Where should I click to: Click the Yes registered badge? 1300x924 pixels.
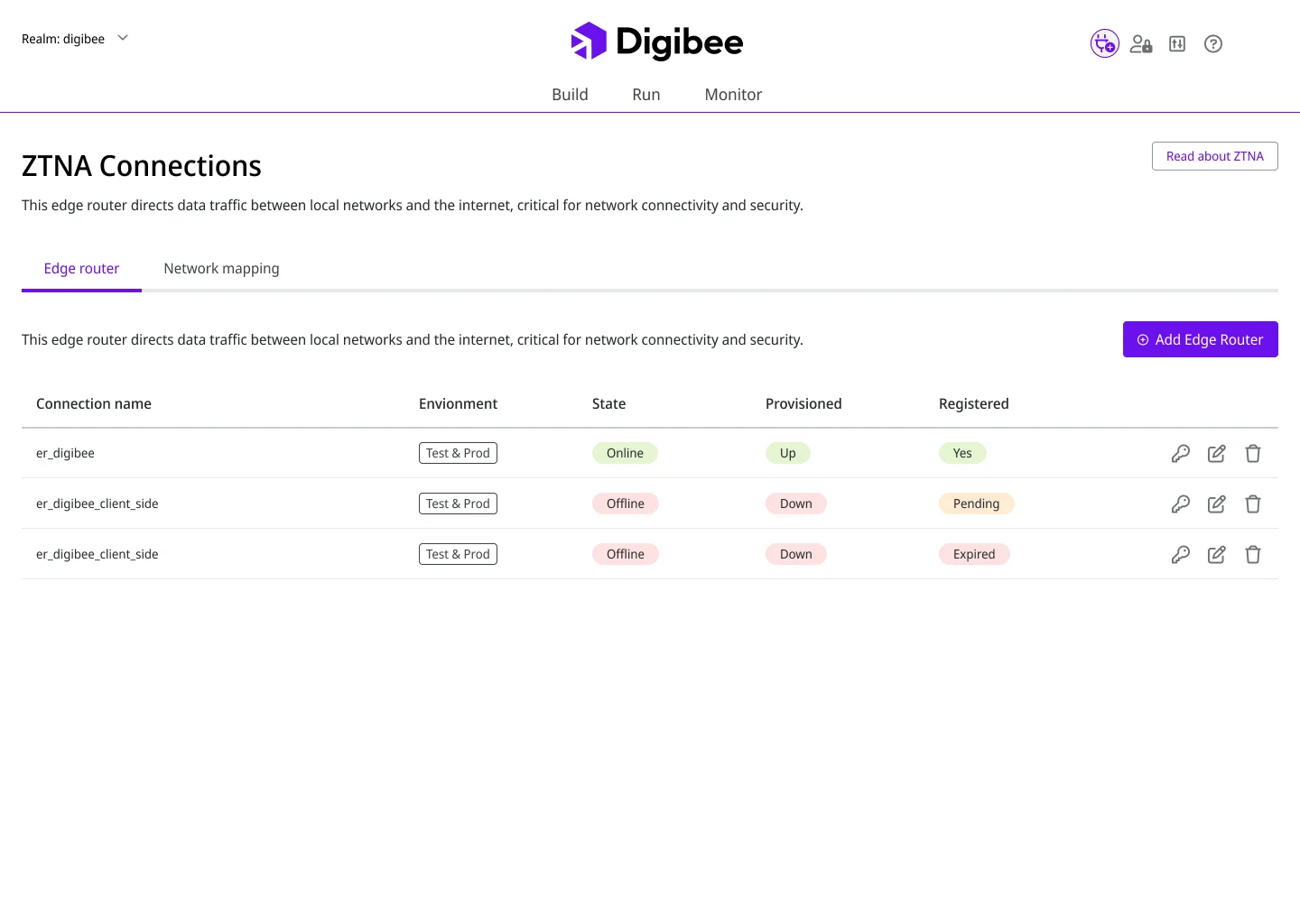[962, 453]
